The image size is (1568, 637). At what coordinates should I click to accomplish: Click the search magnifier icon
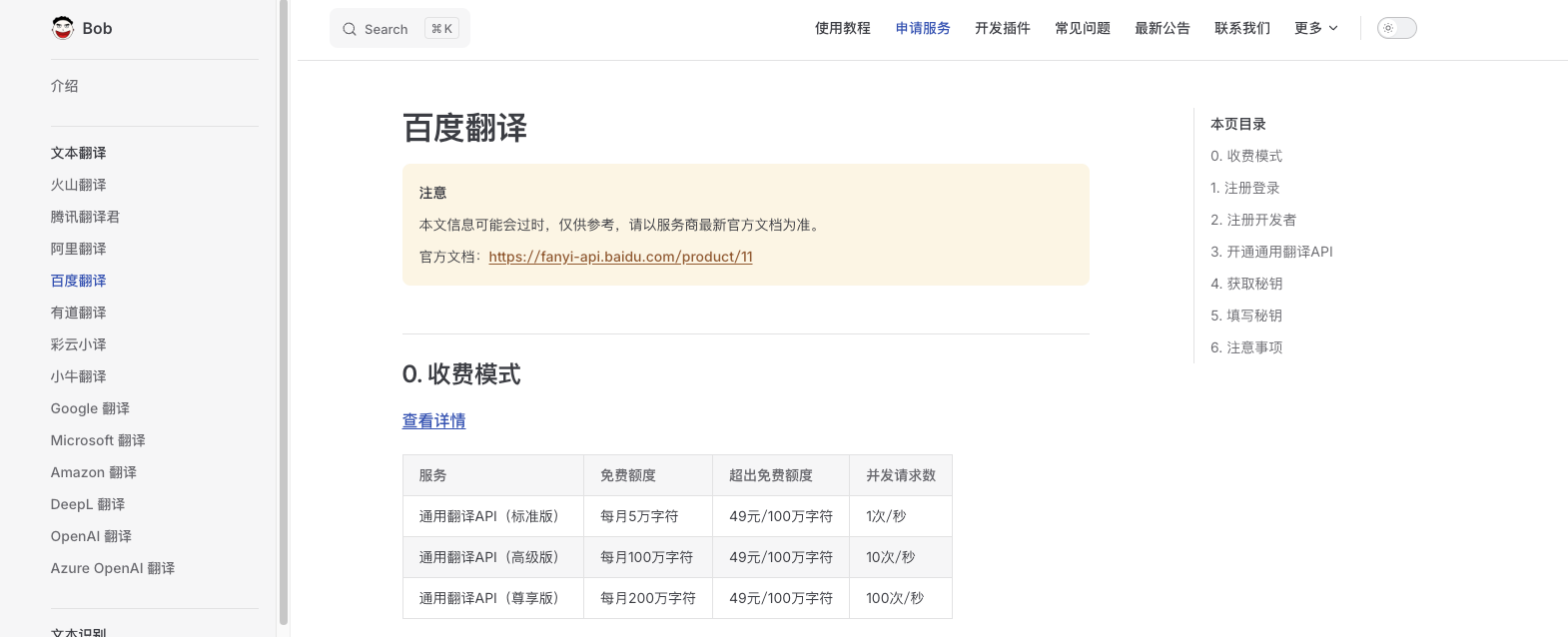click(350, 29)
